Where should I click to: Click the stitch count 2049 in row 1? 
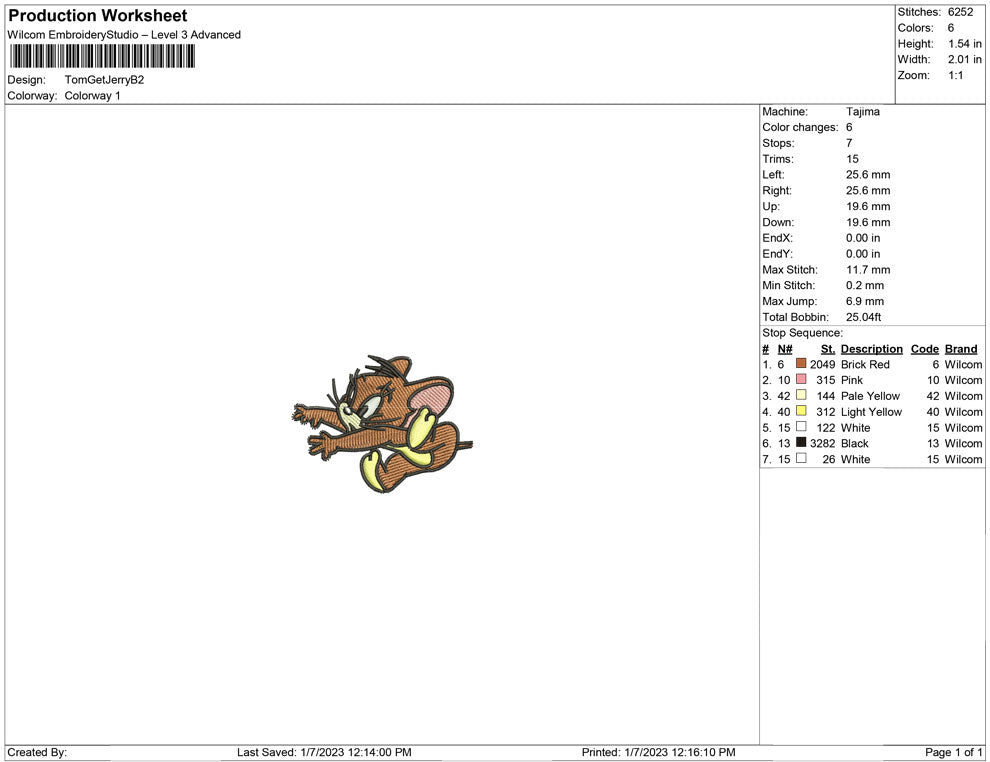click(823, 364)
